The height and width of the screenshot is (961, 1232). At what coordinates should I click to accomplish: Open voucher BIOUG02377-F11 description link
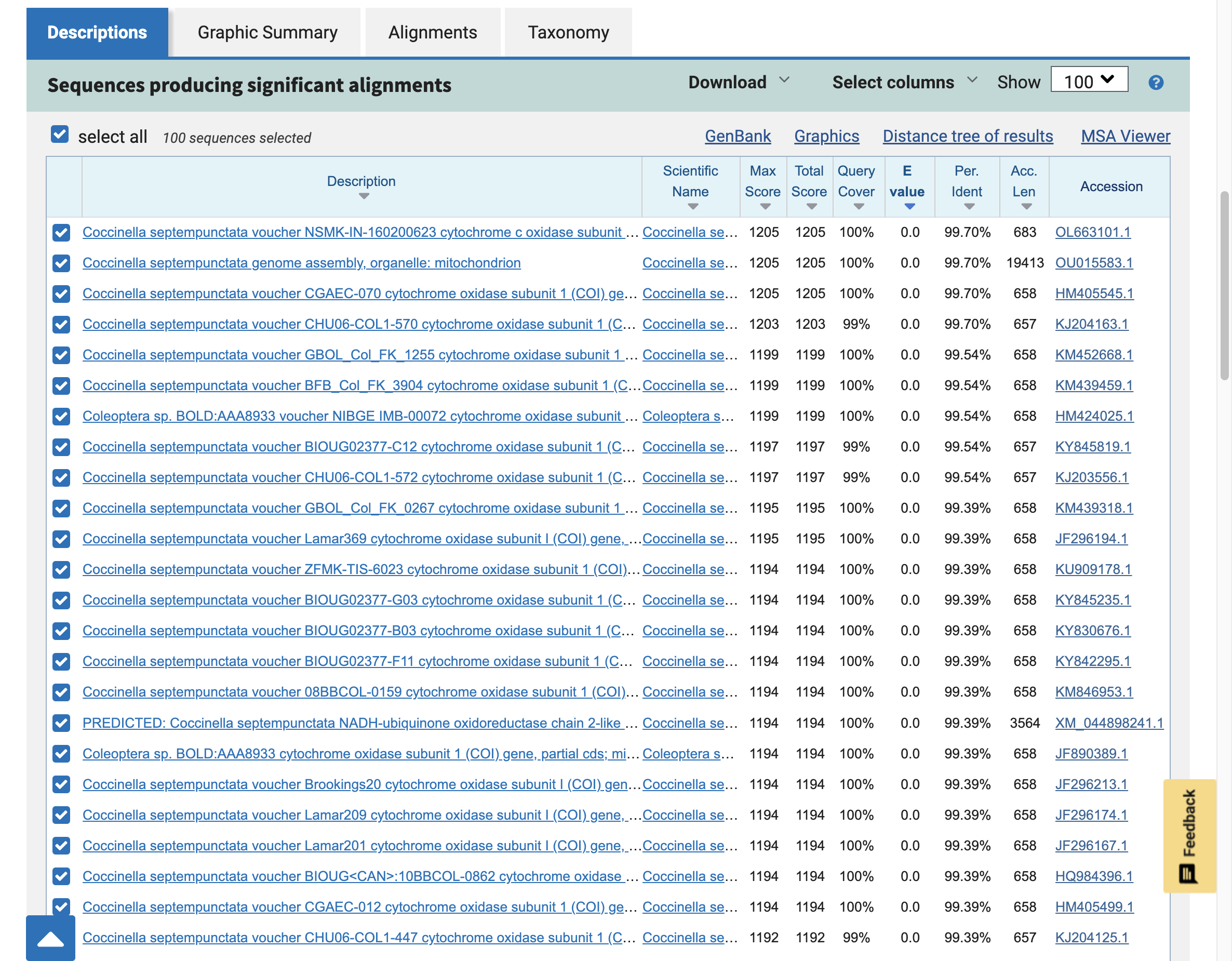click(x=357, y=661)
